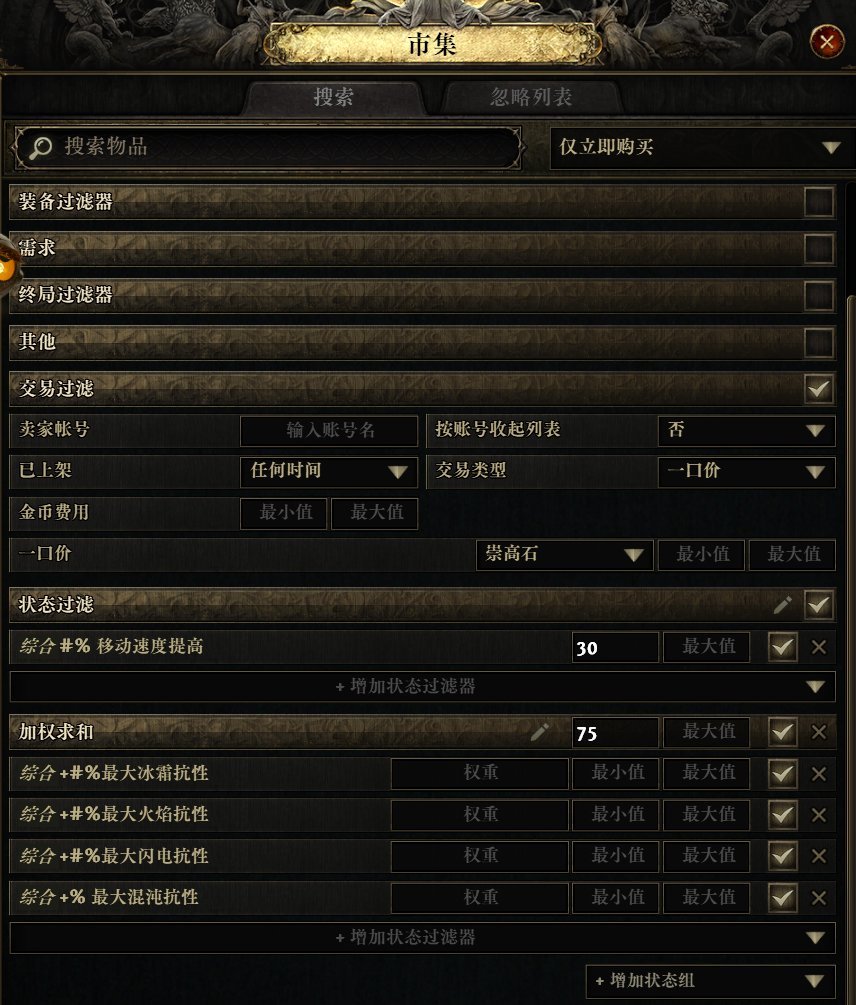The height and width of the screenshot is (1005, 856).
Task: Click pencil edit icon on 状态过滤 header
Action: click(782, 604)
